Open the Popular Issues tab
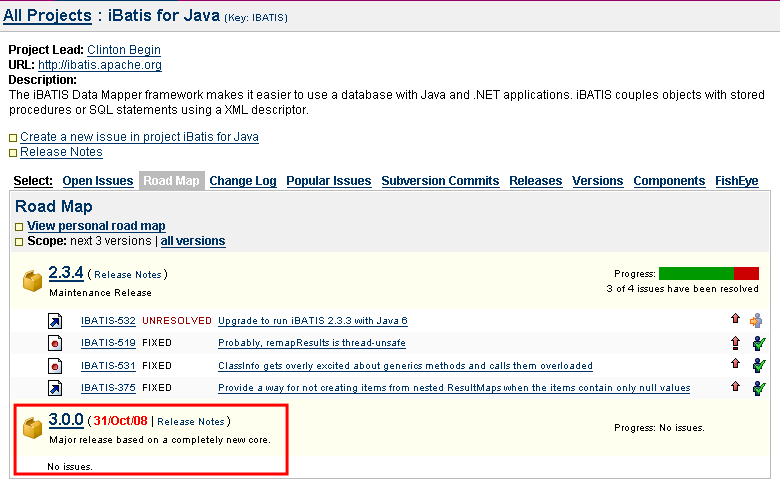Viewport: 780px width, 484px height. point(329,181)
